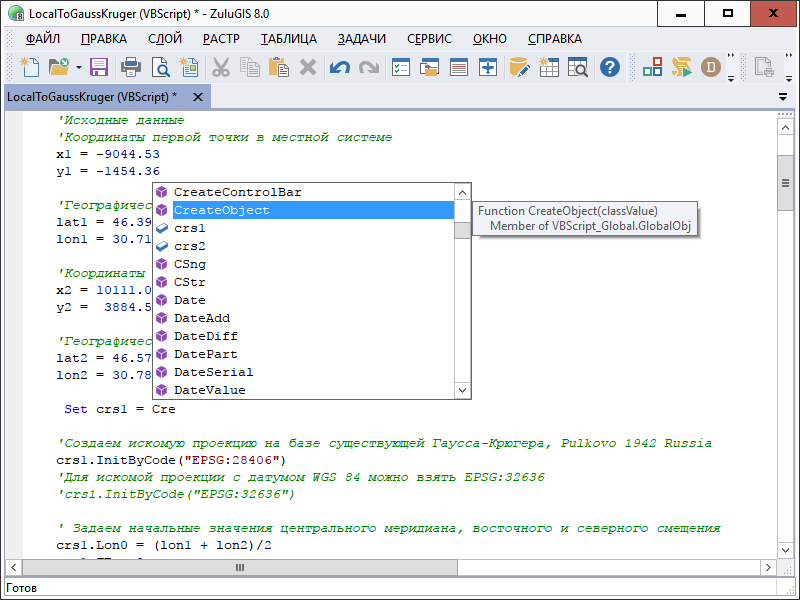Select CreateObject in the autocomplete list
Image resolution: width=800 pixels, height=600 pixels.
222,210
